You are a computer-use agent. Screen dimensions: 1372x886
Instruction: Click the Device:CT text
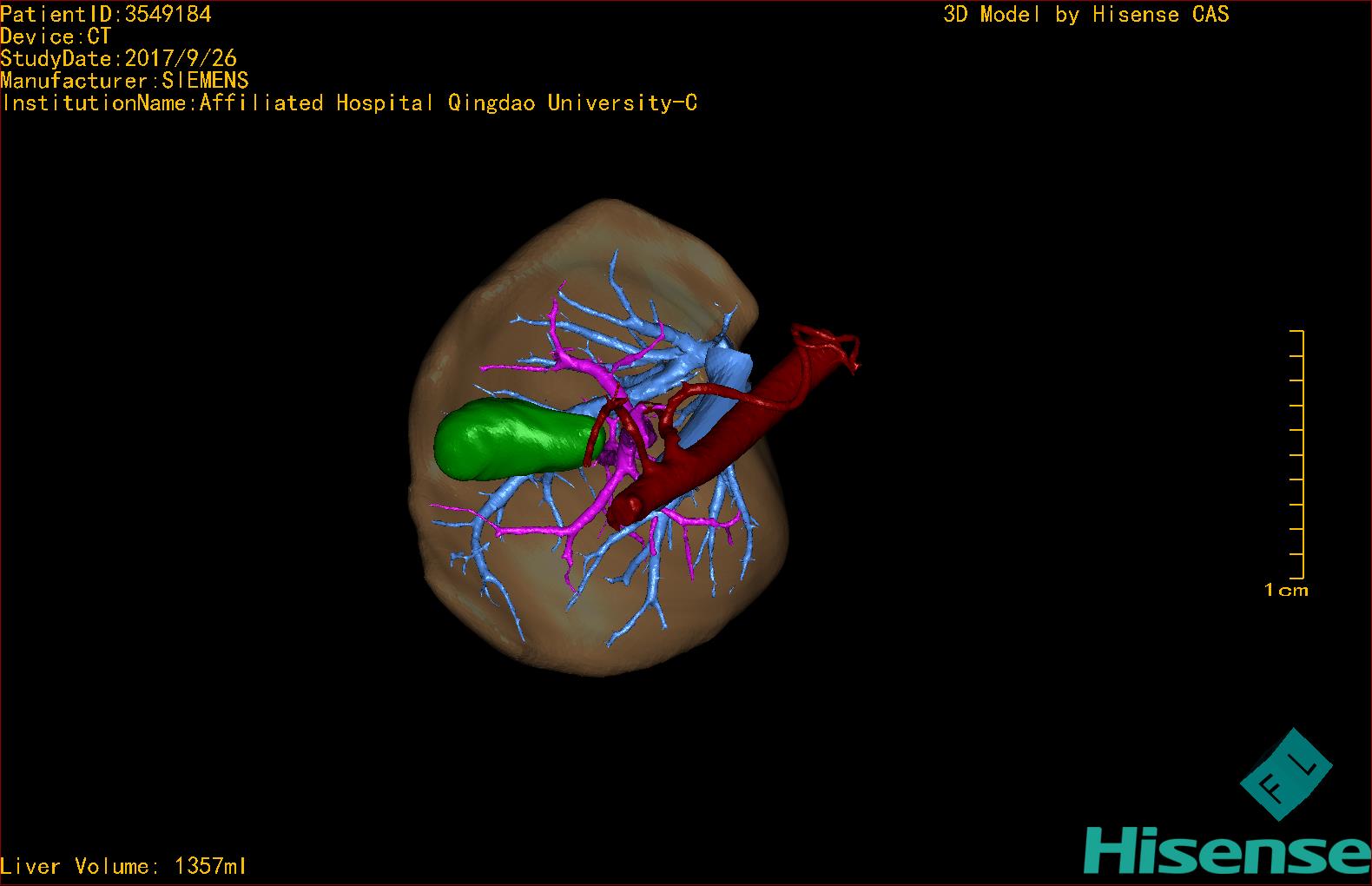coord(56,36)
